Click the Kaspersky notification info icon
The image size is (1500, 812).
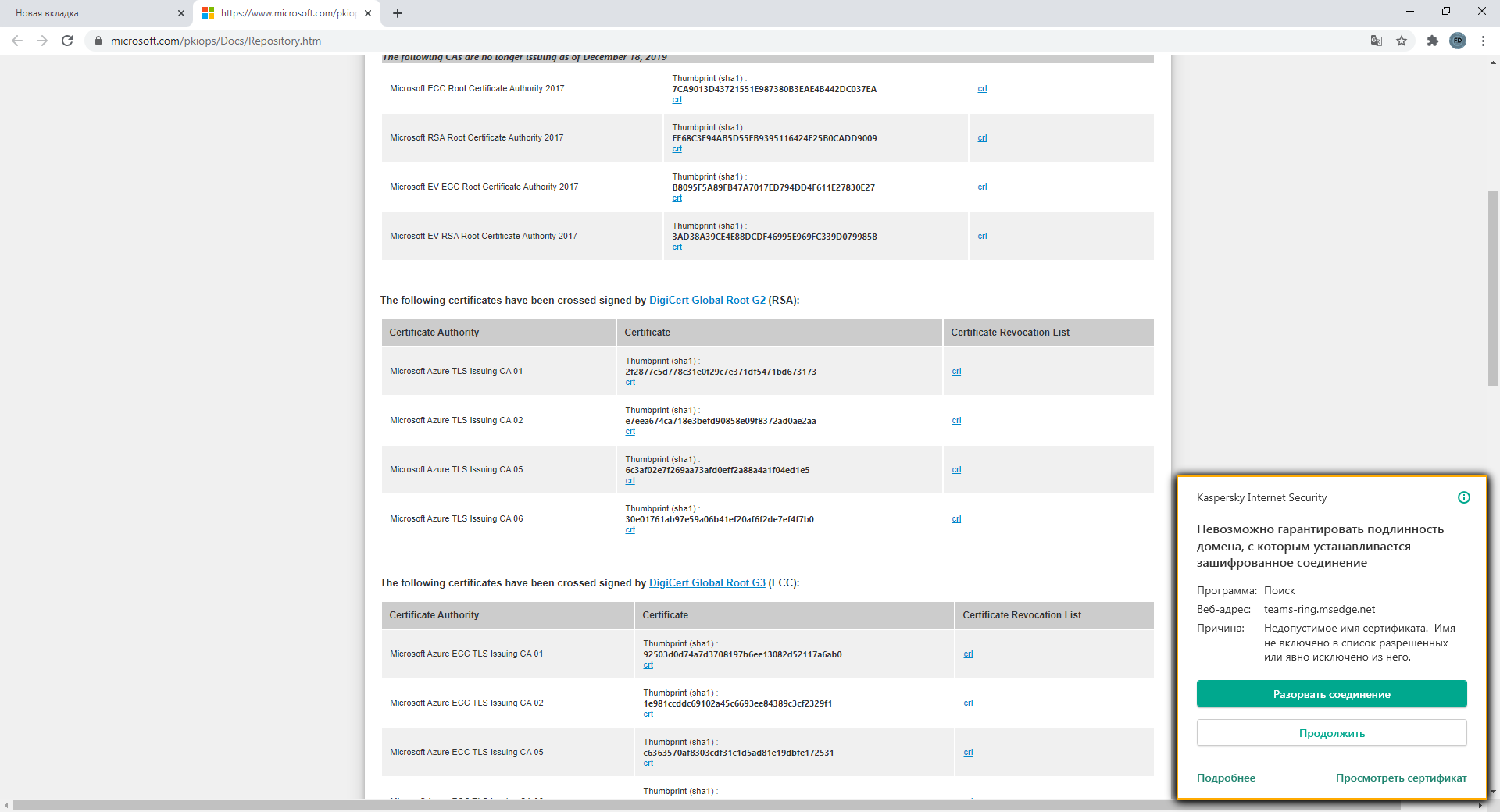coord(1464,497)
